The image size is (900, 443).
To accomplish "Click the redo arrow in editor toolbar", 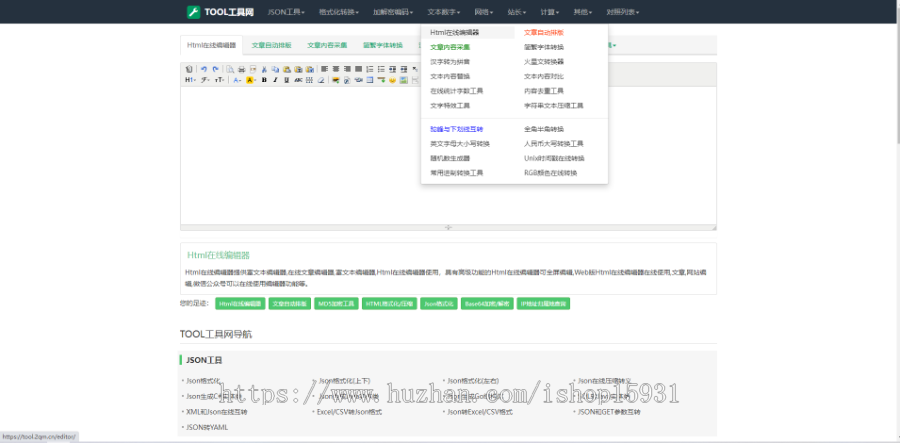I will (214, 69).
